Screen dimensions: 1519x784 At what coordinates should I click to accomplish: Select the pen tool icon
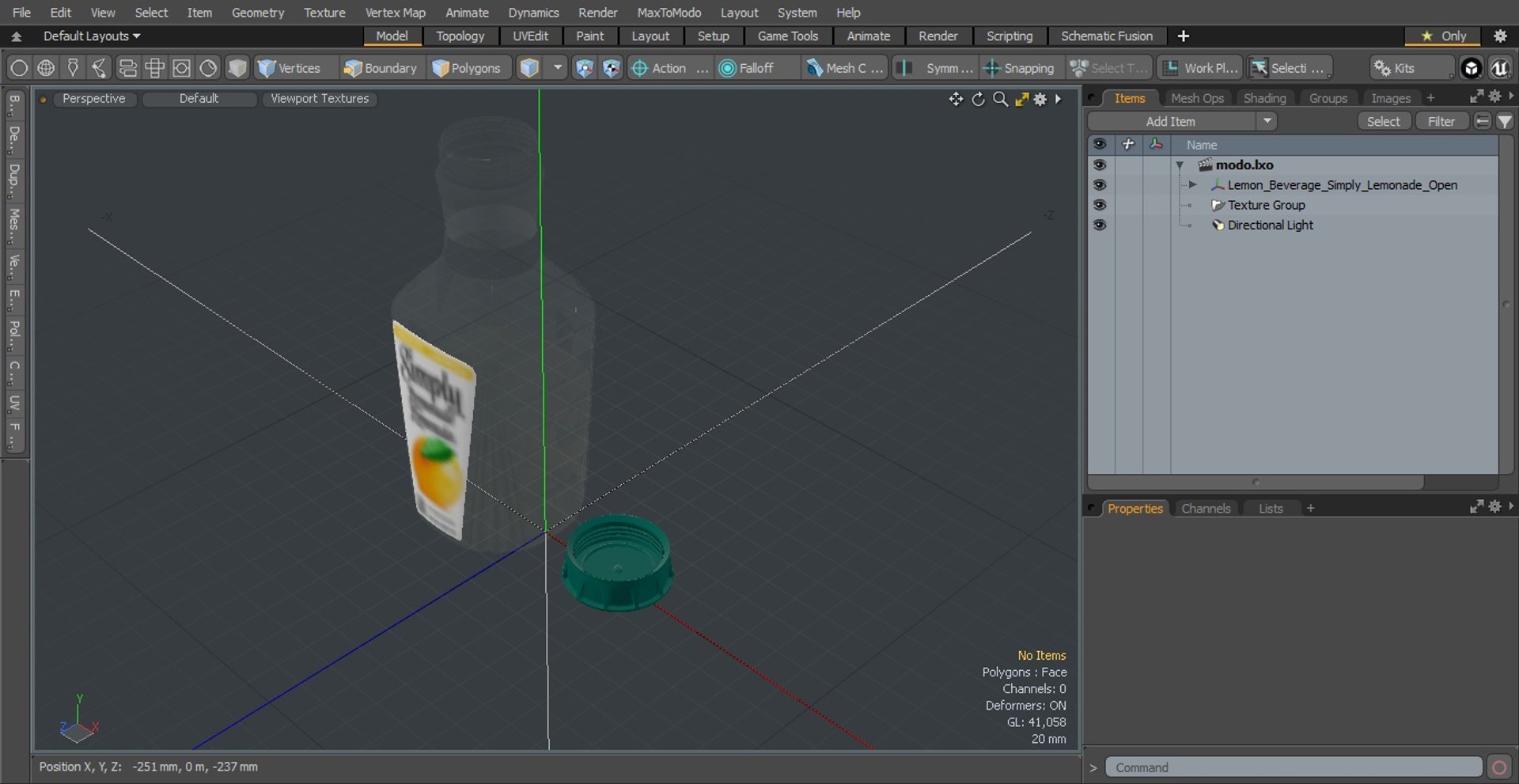pos(73,68)
